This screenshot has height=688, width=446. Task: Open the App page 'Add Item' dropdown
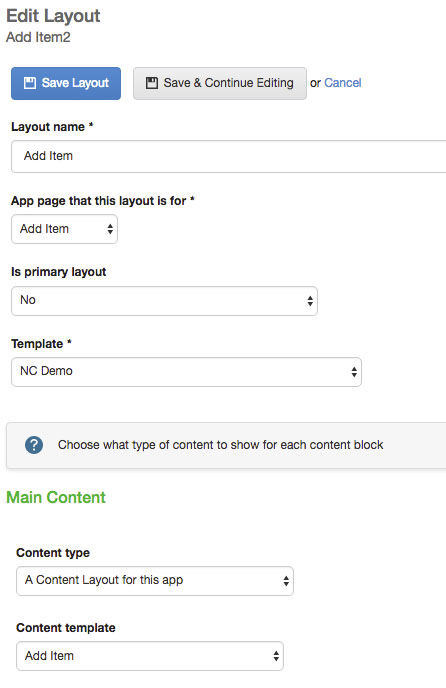point(65,229)
